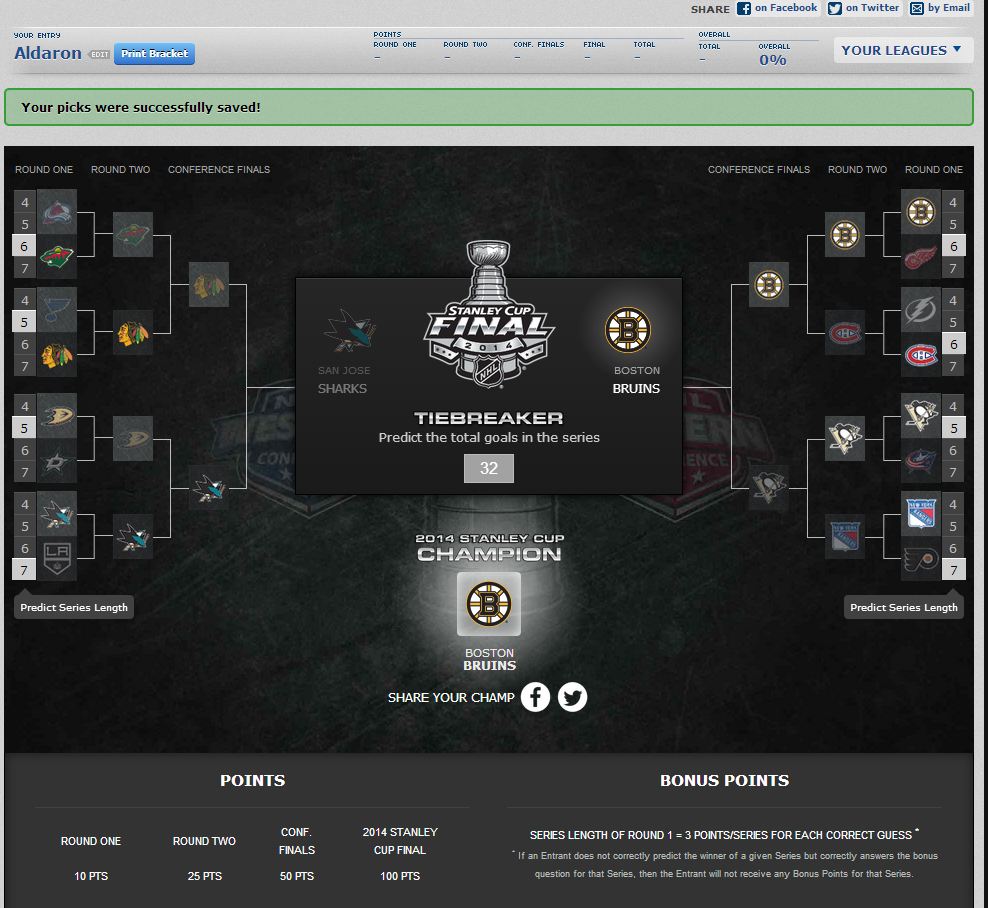The image size is (988, 908).
Task: Pick the Dallas Stars in Round One
Action: click(57, 461)
